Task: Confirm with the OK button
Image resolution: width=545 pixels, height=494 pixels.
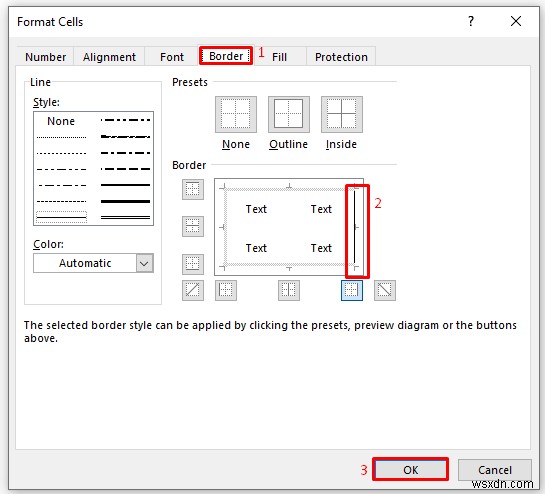Action: [x=410, y=470]
